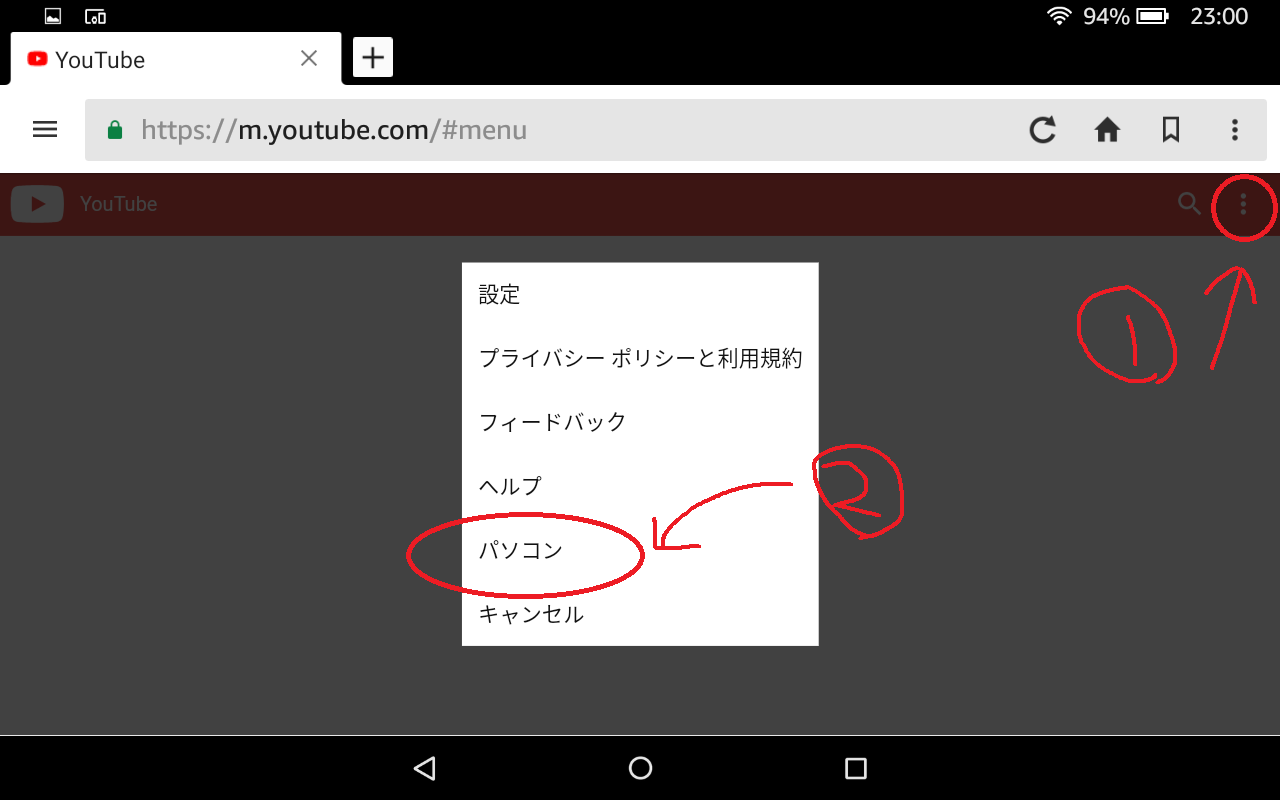
Task: Open YouTube three-dot menu in header
Action: pyautogui.click(x=1243, y=205)
